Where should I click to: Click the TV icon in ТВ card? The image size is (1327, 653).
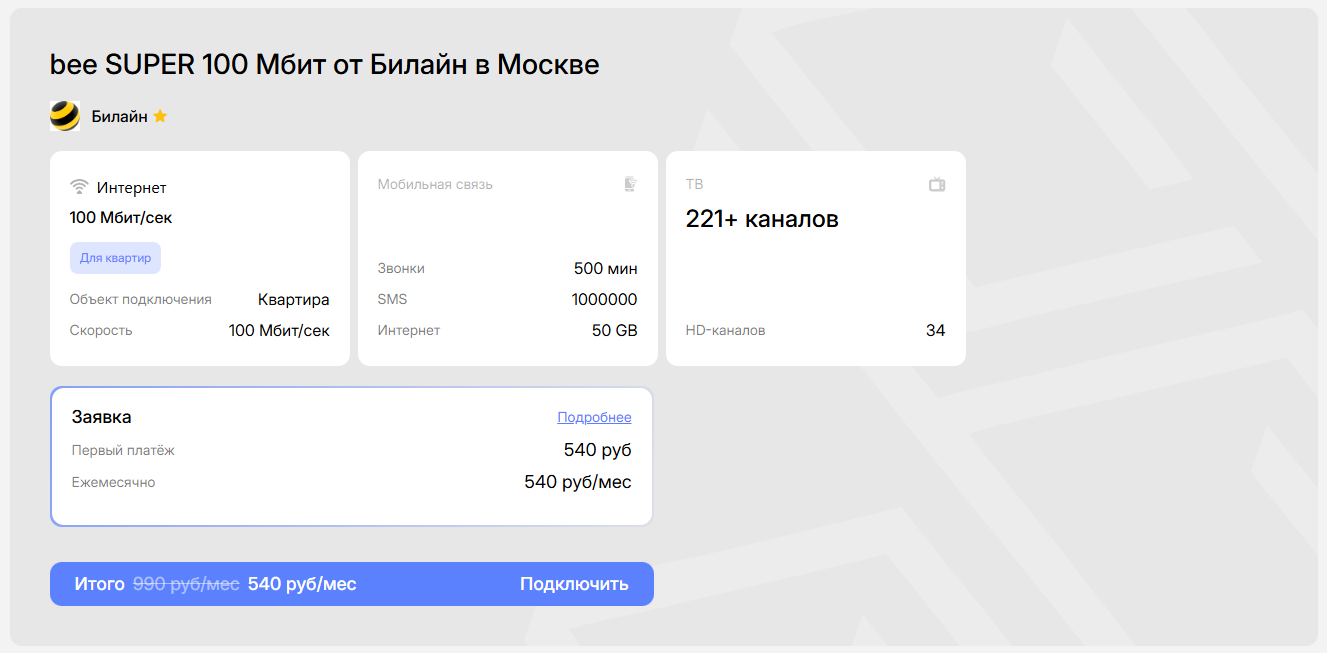coord(937,184)
